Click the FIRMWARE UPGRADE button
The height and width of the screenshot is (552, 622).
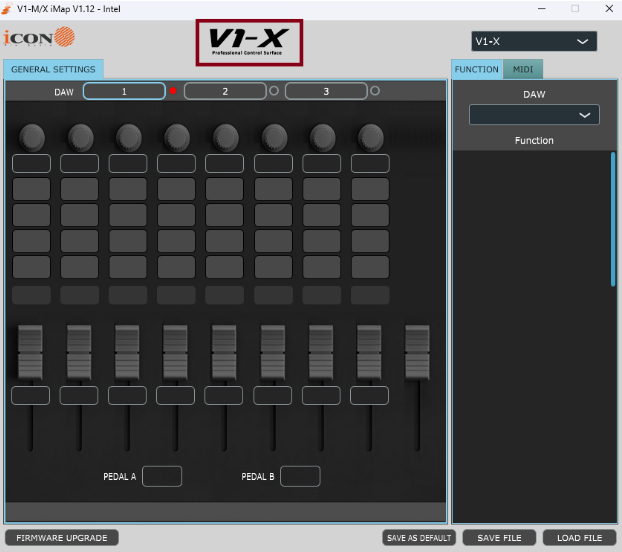click(x=61, y=538)
